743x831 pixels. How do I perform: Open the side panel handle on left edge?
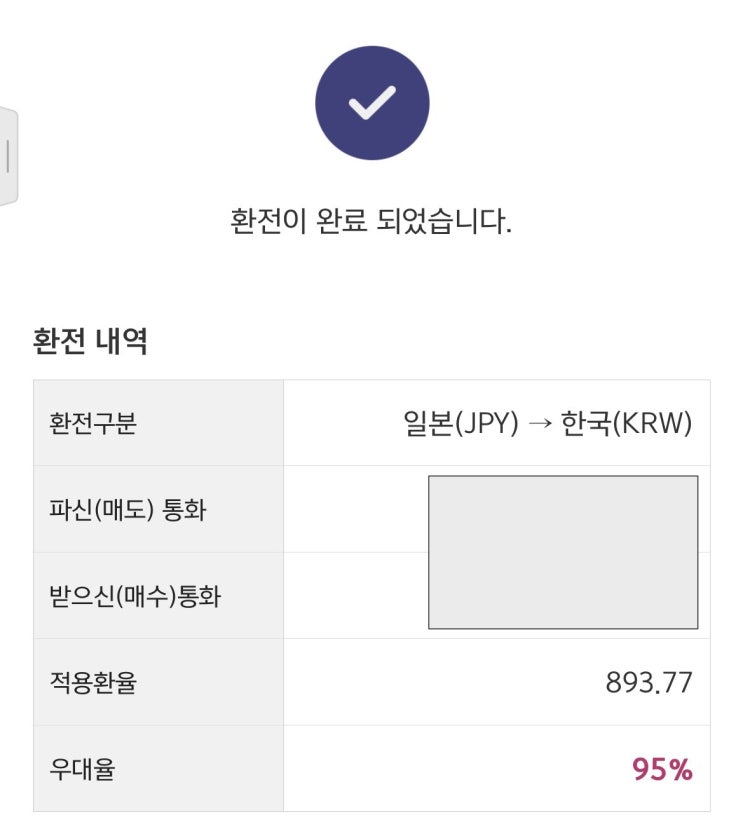coord(8,157)
